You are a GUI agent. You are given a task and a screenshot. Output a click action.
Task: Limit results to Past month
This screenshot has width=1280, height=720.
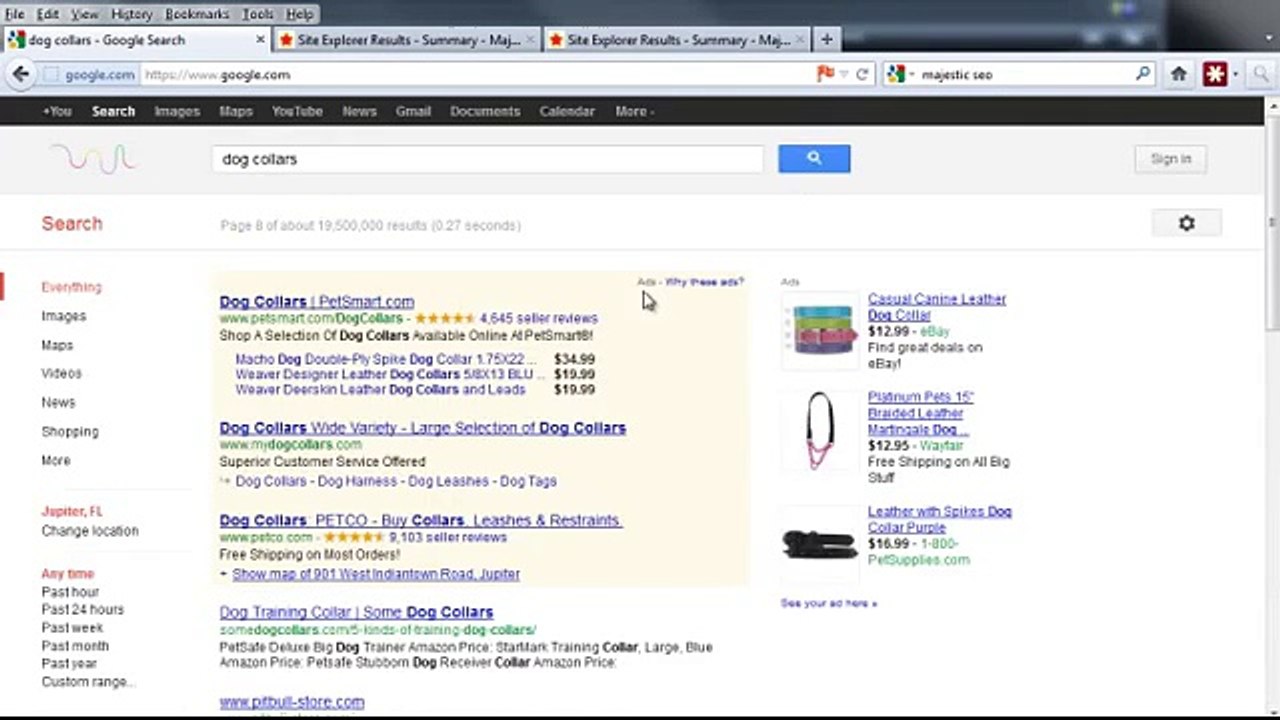(75, 646)
